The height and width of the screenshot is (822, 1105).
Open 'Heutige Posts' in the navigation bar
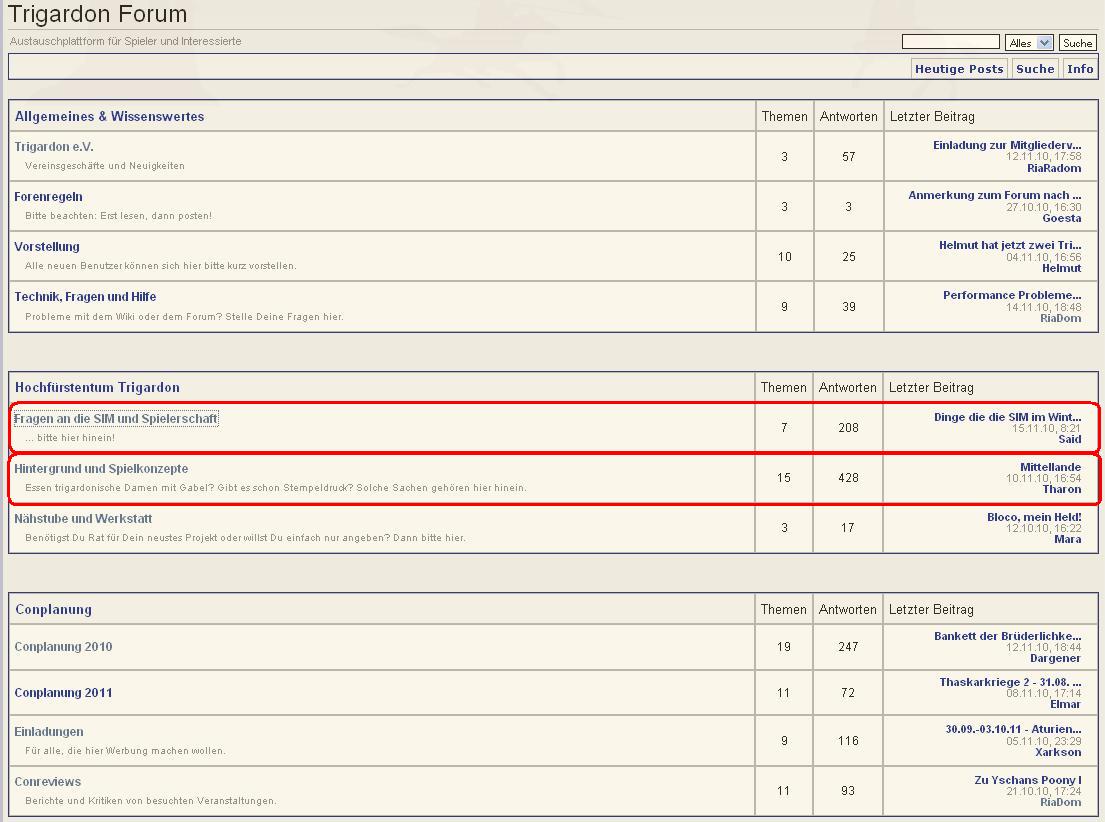[x=958, y=69]
